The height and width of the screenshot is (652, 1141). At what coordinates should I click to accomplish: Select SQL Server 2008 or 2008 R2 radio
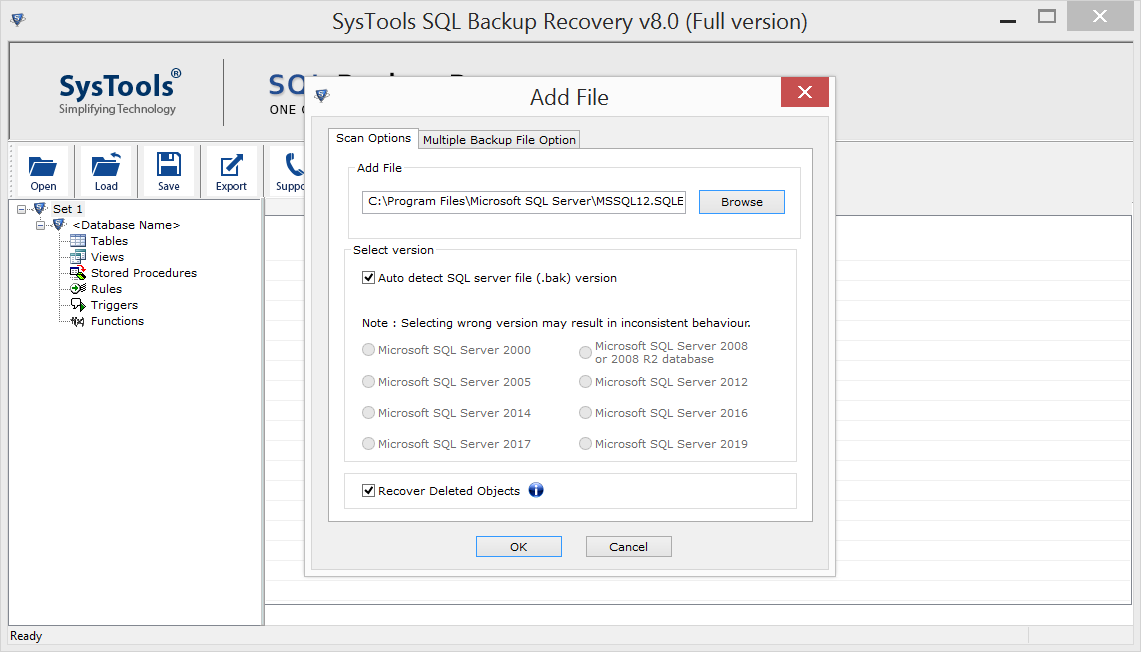click(585, 352)
